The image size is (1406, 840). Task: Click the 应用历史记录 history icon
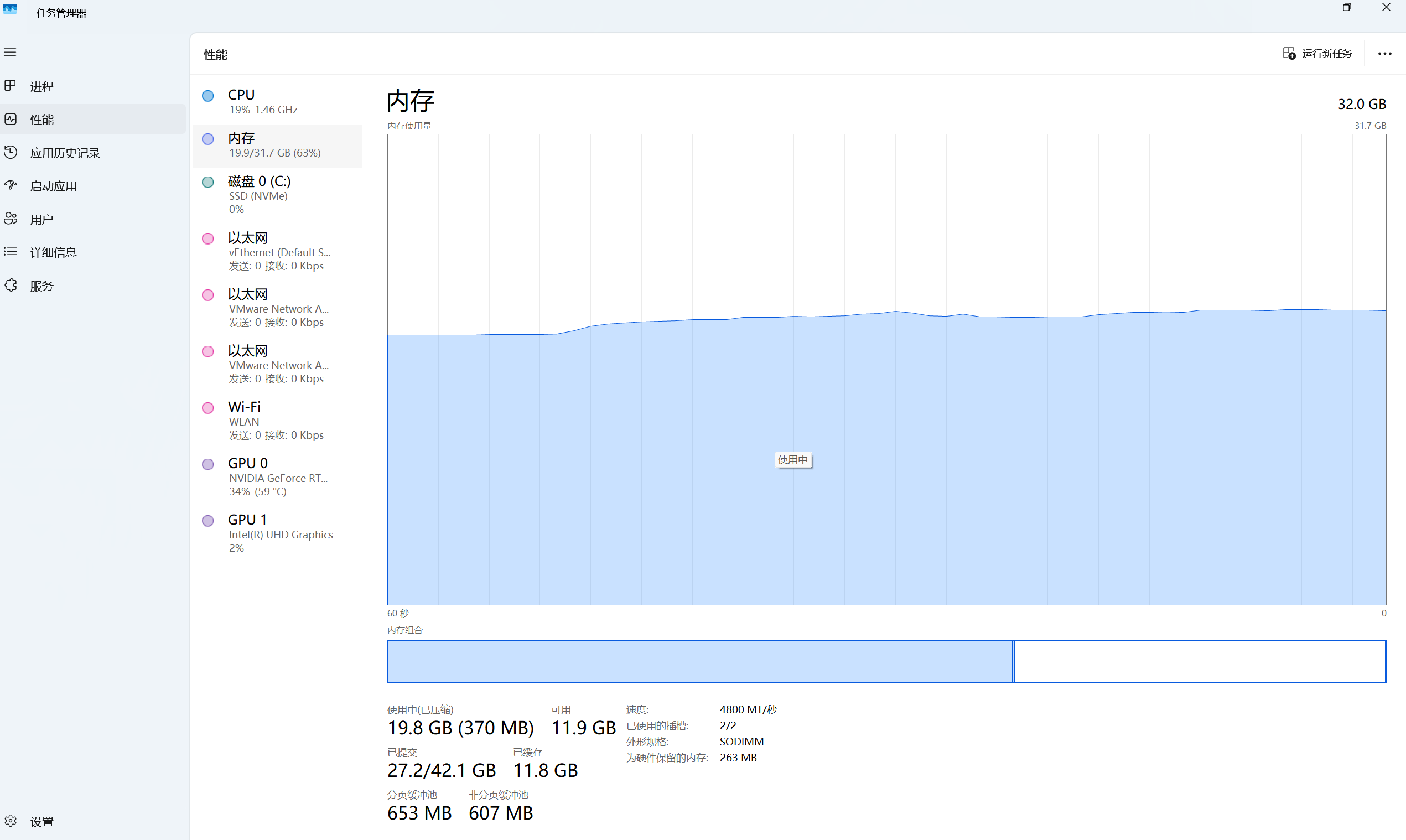tap(10, 152)
